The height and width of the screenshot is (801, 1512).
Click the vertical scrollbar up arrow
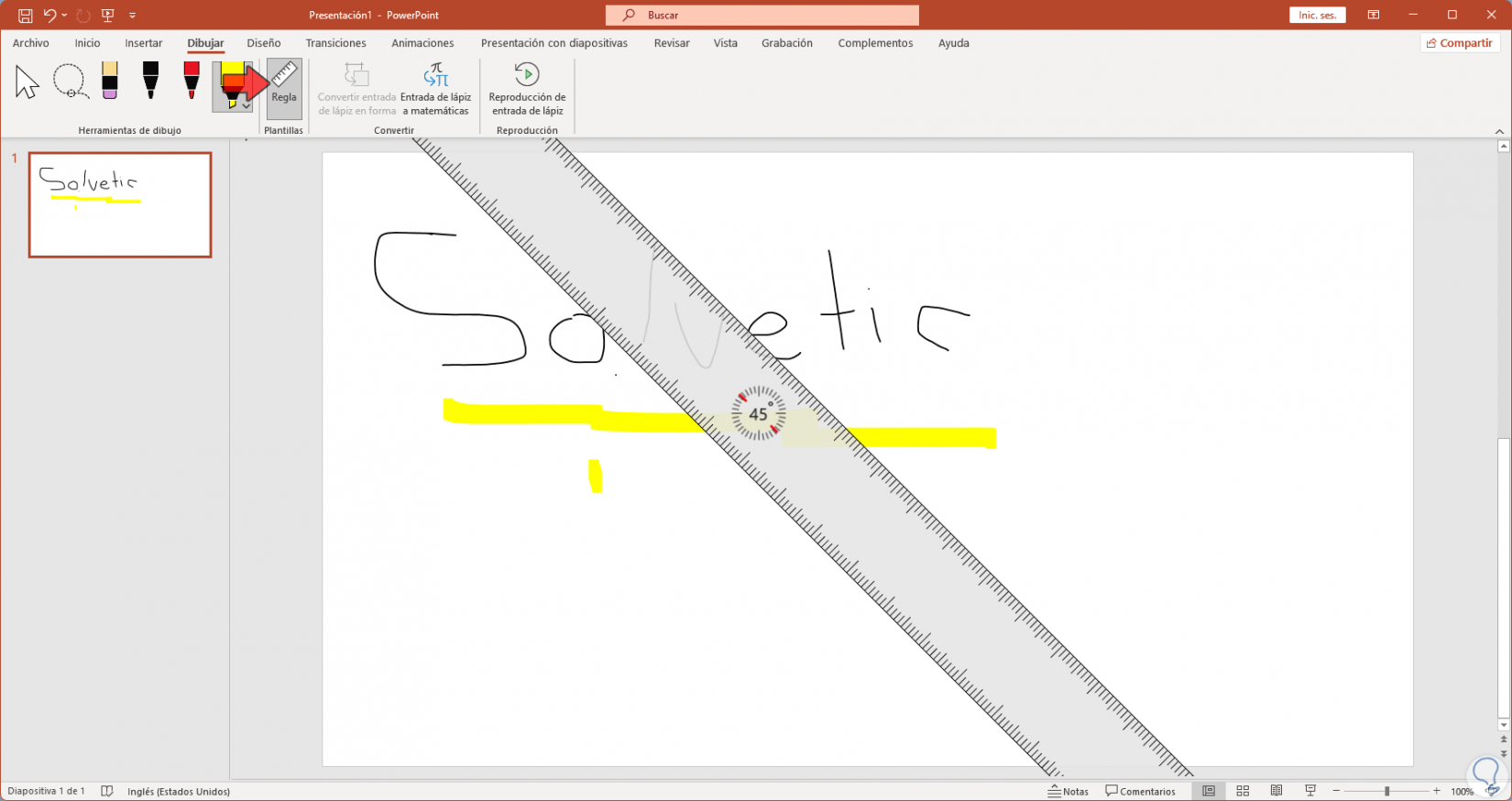(1503, 147)
